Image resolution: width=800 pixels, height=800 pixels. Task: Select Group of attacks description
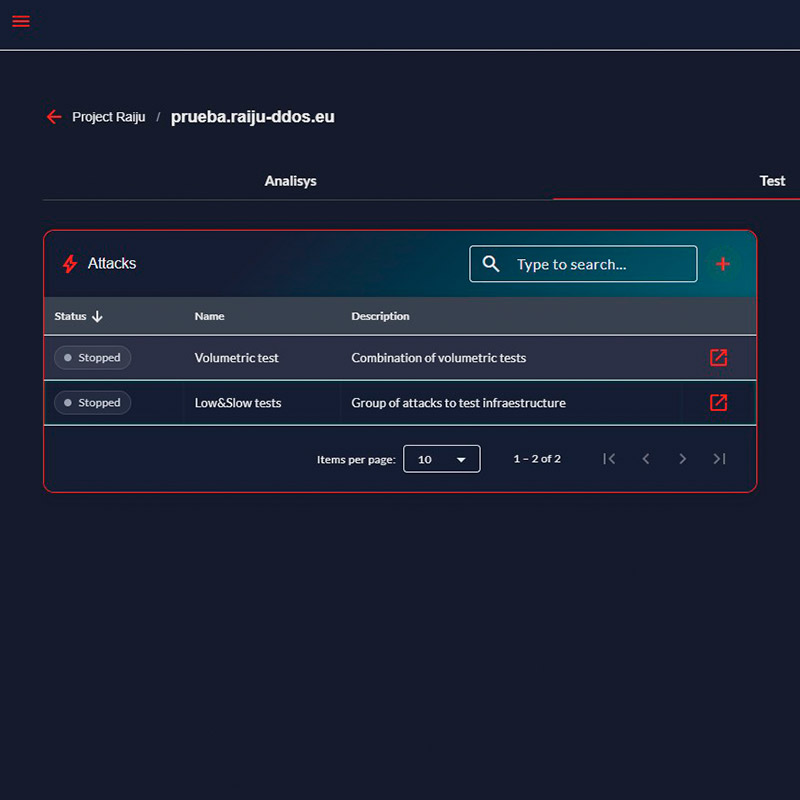[458, 403]
